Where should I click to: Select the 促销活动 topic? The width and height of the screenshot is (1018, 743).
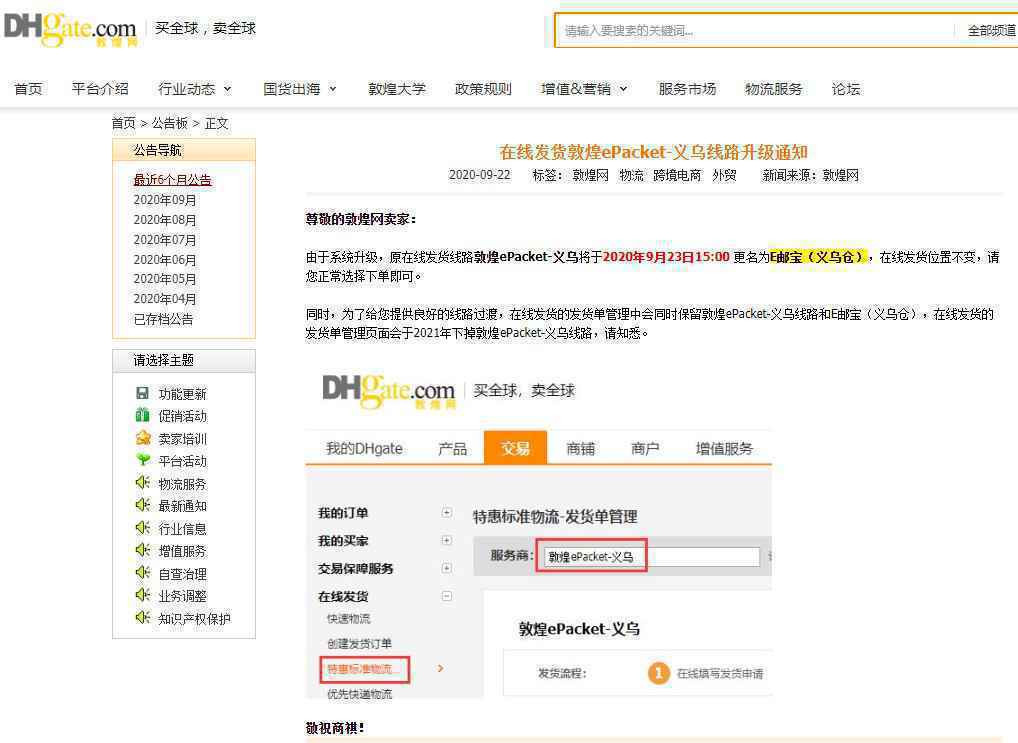click(x=182, y=416)
